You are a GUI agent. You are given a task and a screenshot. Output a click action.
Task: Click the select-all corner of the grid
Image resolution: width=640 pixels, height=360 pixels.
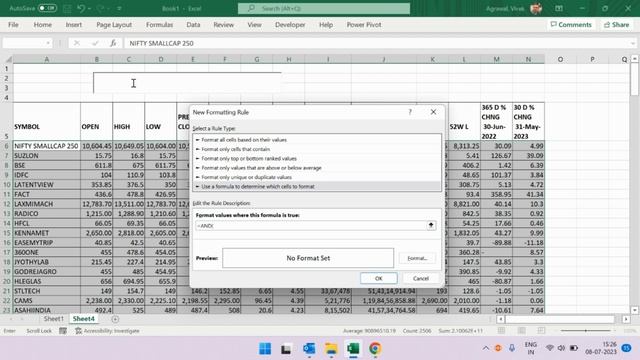pyautogui.click(x=8, y=60)
